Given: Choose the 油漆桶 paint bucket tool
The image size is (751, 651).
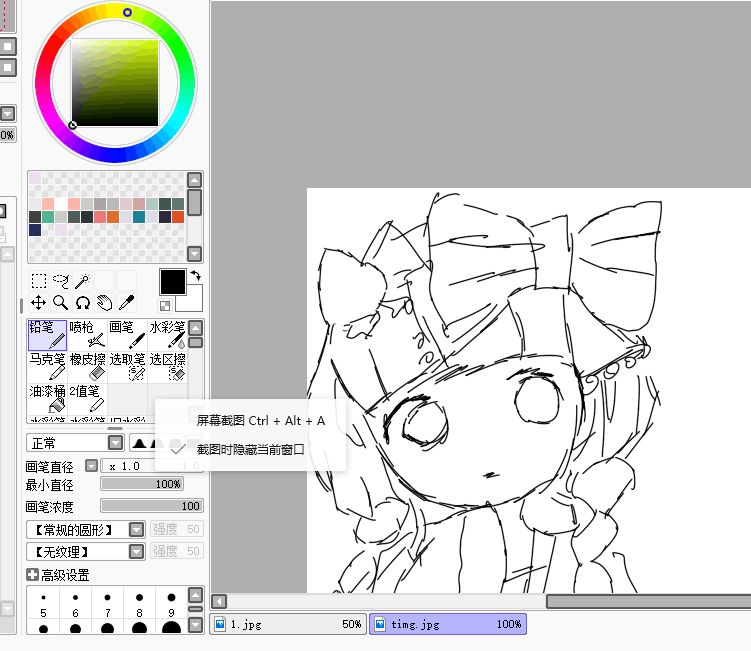Looking at the screenshot, I should pos(47,399).
